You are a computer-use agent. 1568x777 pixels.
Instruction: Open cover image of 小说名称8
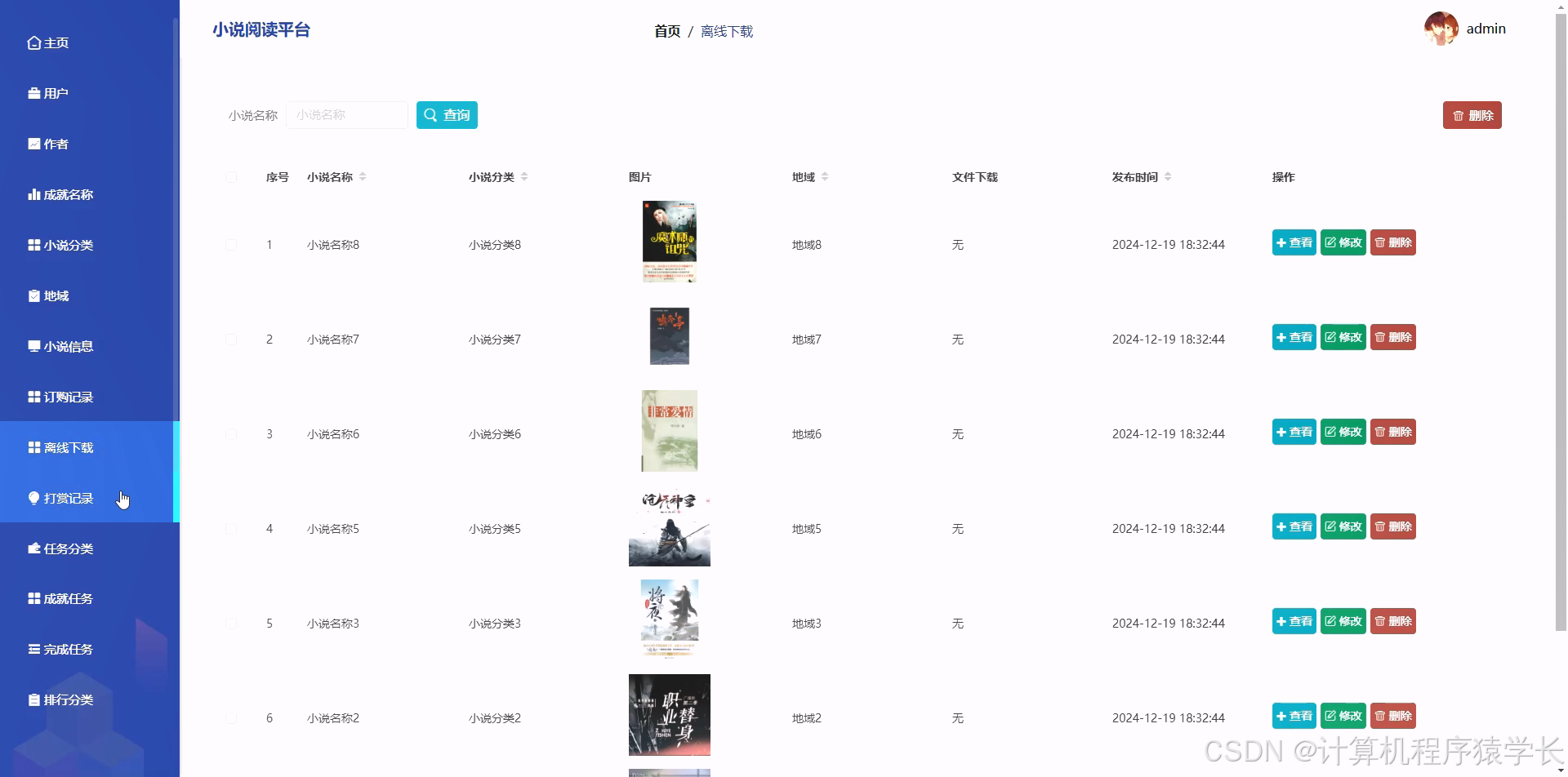[670, 242]
